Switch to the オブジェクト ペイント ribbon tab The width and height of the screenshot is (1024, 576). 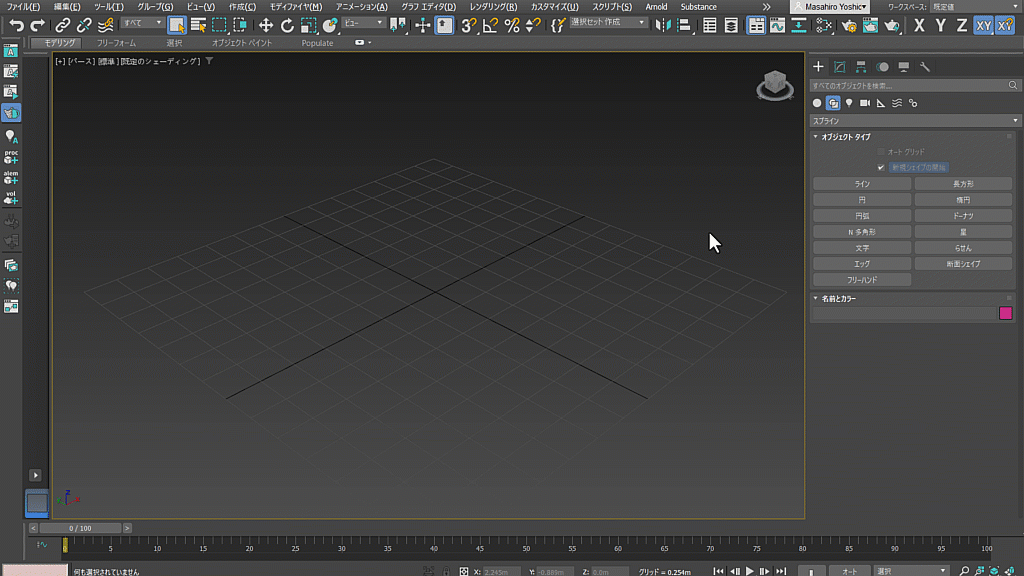click(242, 43)
